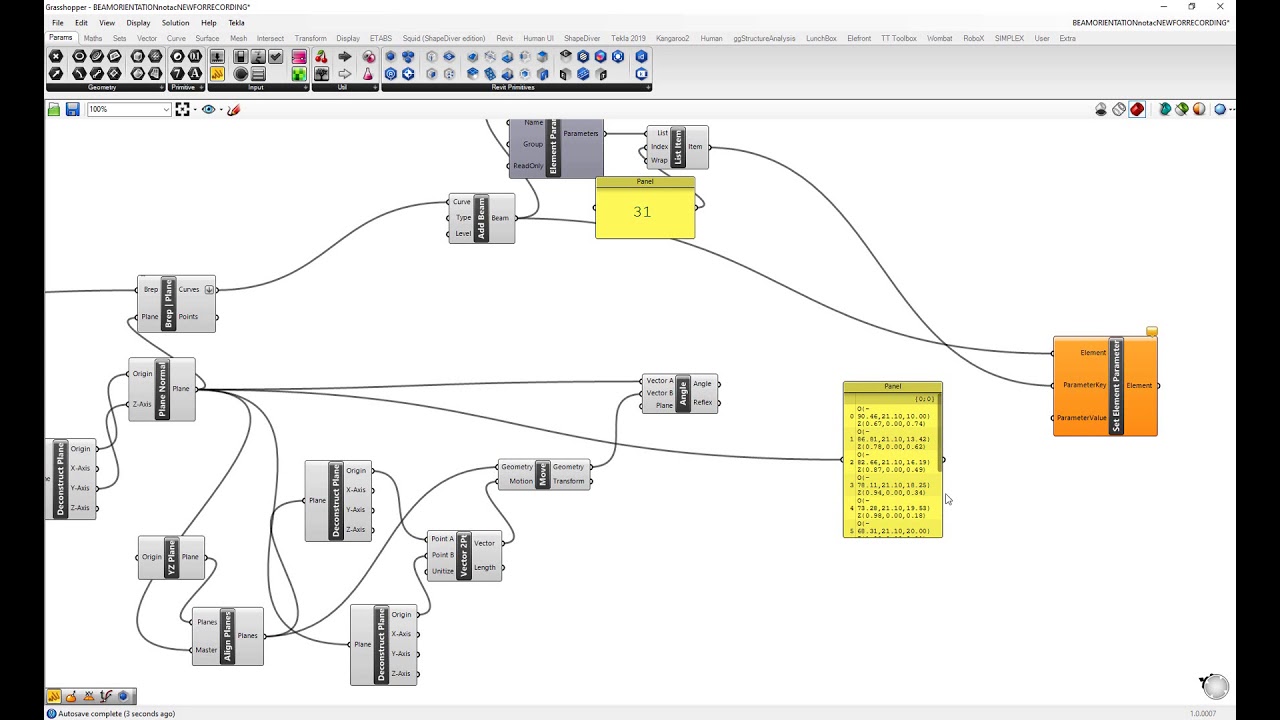Click the white outlined arrow icon in Util

pos(345,73)
